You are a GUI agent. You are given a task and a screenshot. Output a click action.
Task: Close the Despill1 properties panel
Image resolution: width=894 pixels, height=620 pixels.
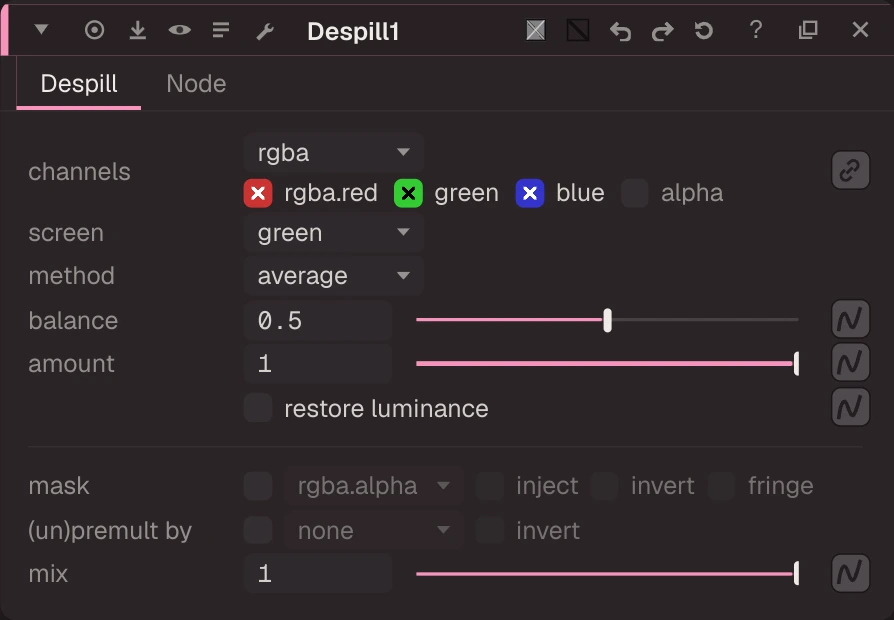click(860, 30)
